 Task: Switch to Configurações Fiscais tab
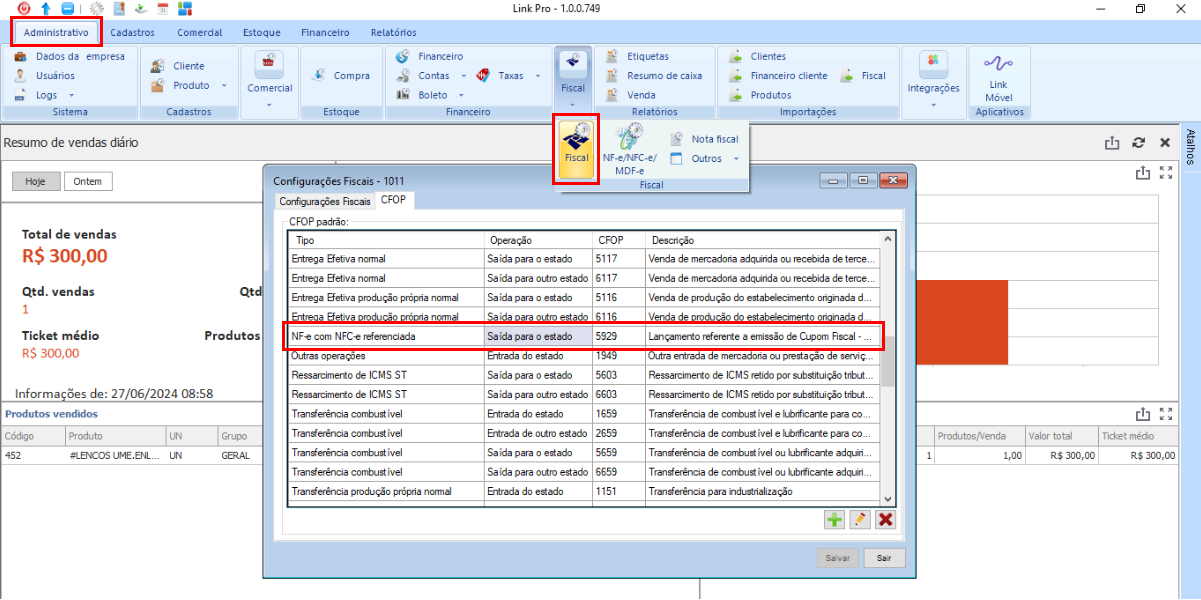pyautogui.click(x=324, y=201)
